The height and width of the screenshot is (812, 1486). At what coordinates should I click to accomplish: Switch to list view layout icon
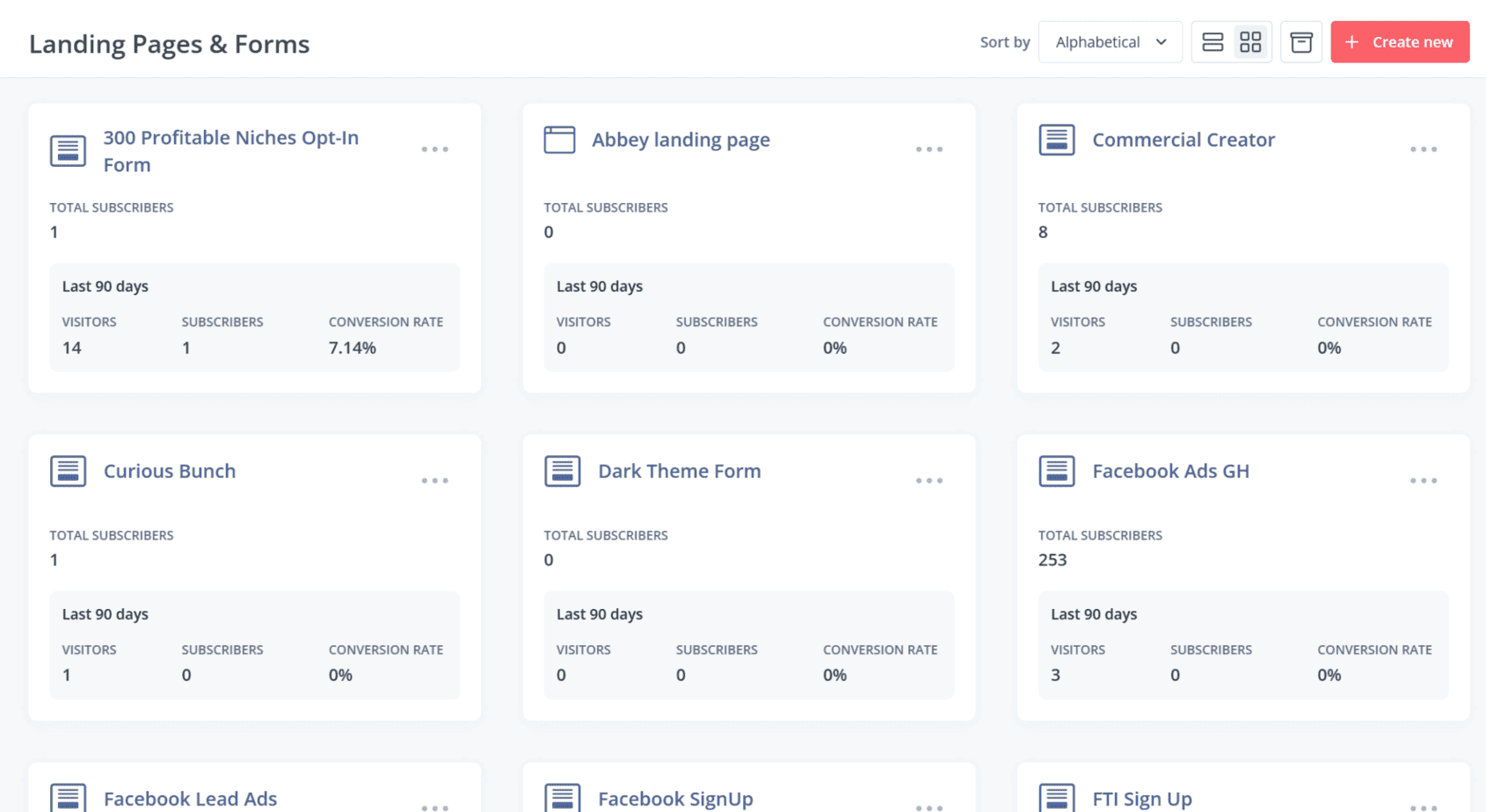(1213, 42)
